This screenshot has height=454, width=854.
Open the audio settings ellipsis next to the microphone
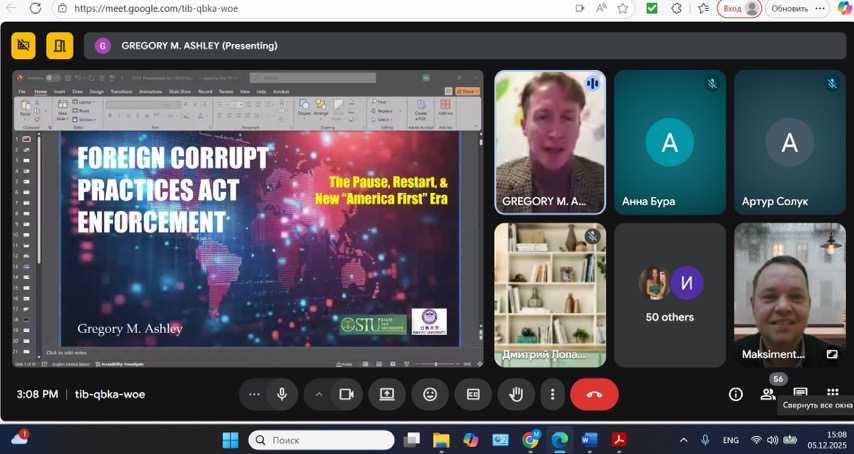coord(254,394)
